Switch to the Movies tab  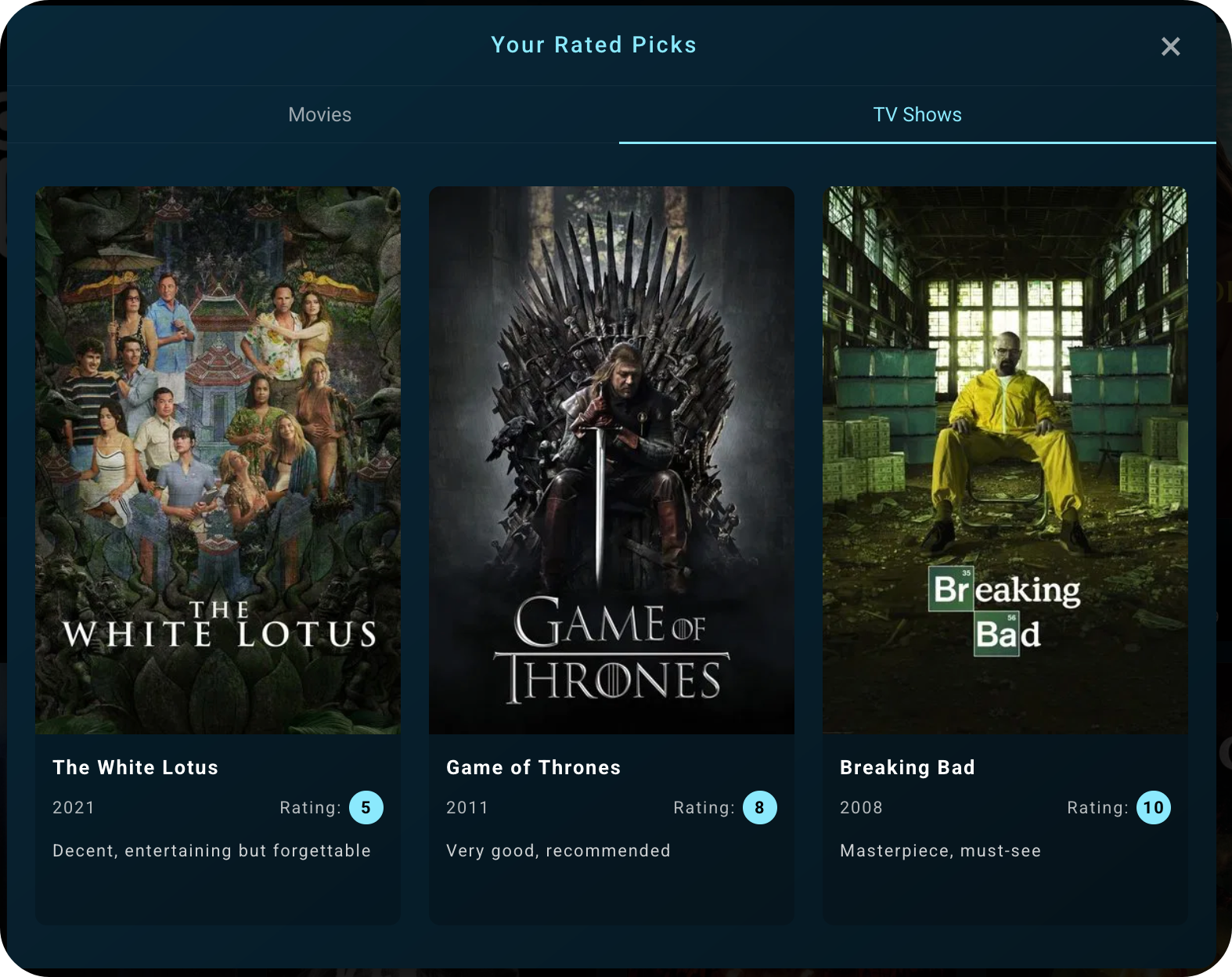[319, 115]
